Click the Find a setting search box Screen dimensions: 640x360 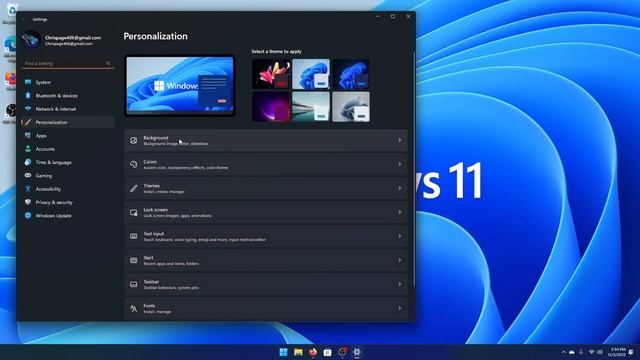[x=68, y=63]
